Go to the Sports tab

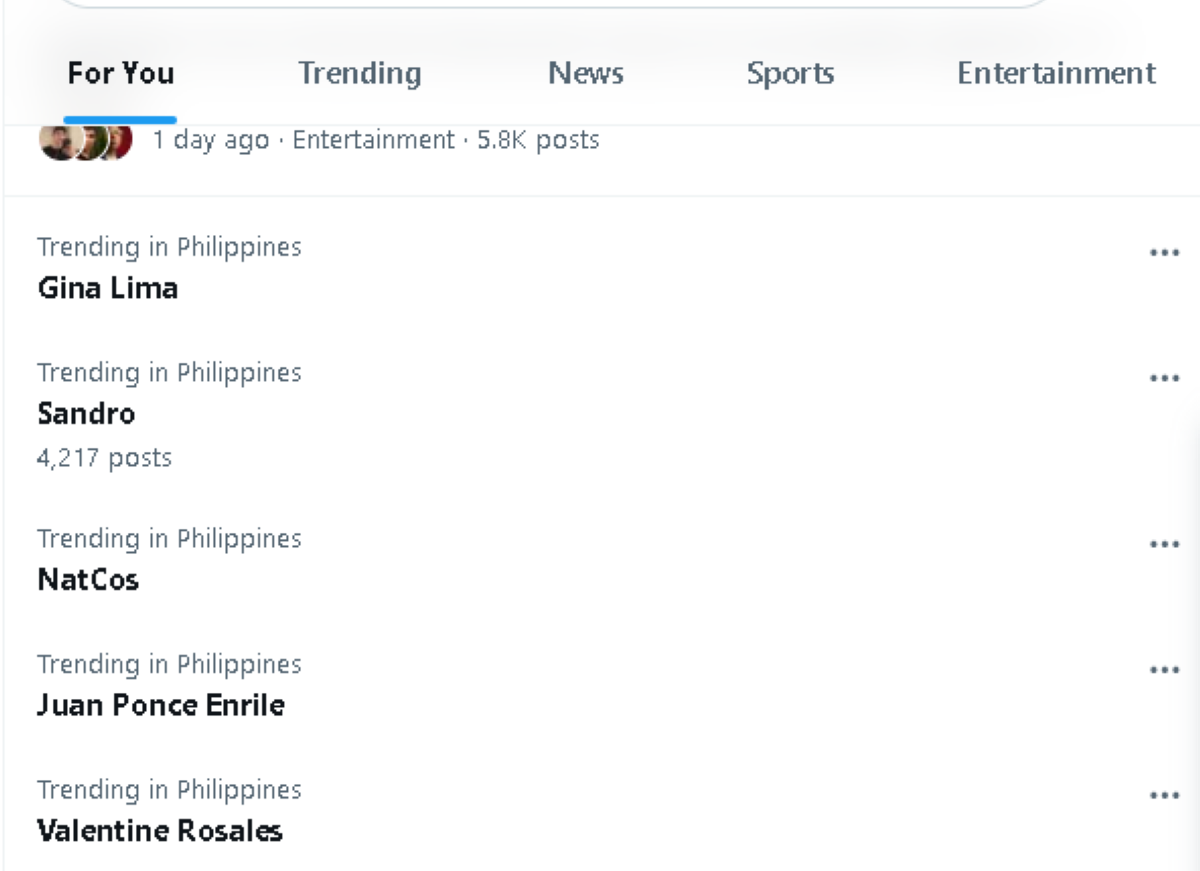(x=790, y=74)
